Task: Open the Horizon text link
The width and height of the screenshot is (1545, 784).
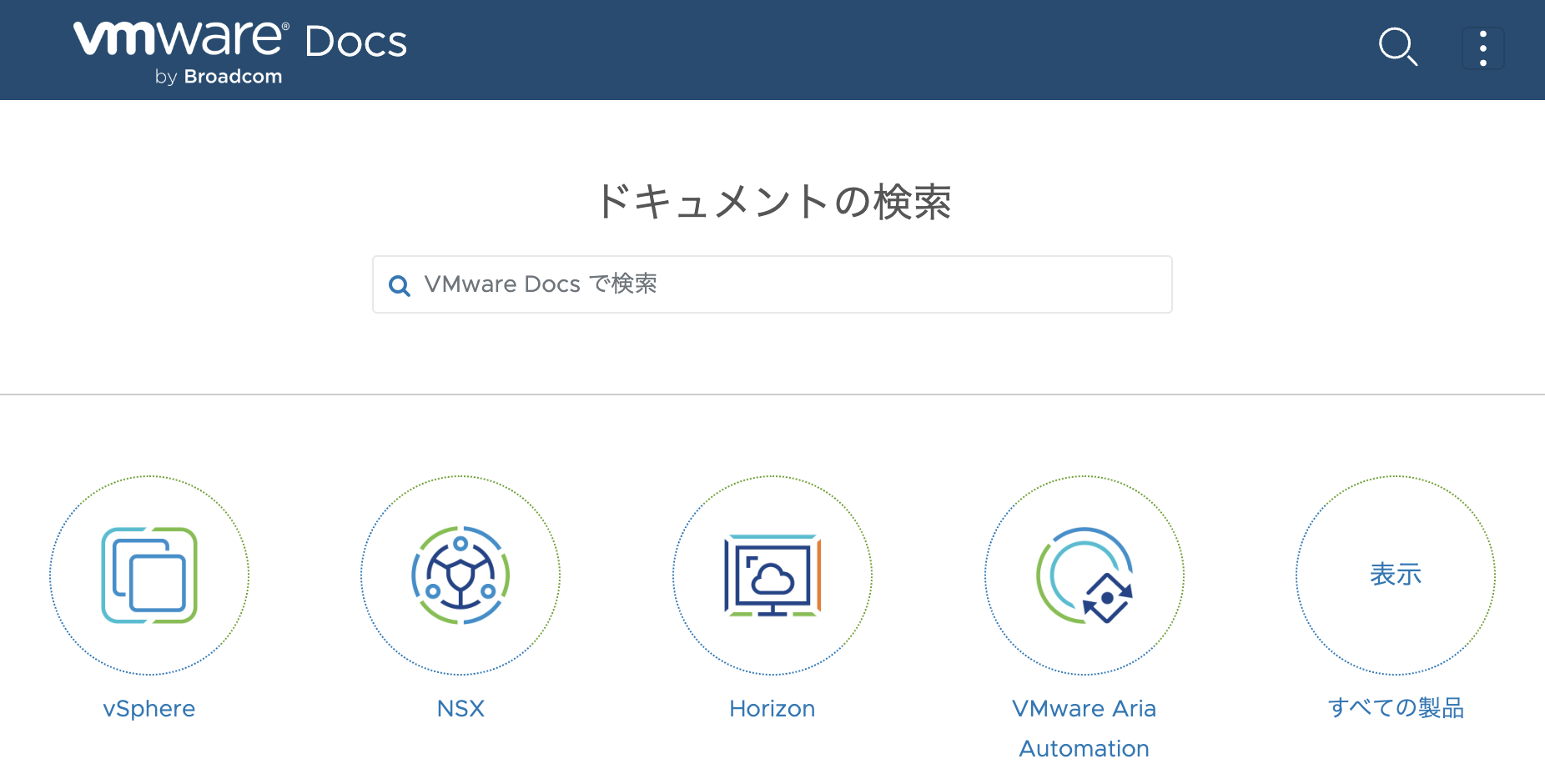Action: point(772,708)
